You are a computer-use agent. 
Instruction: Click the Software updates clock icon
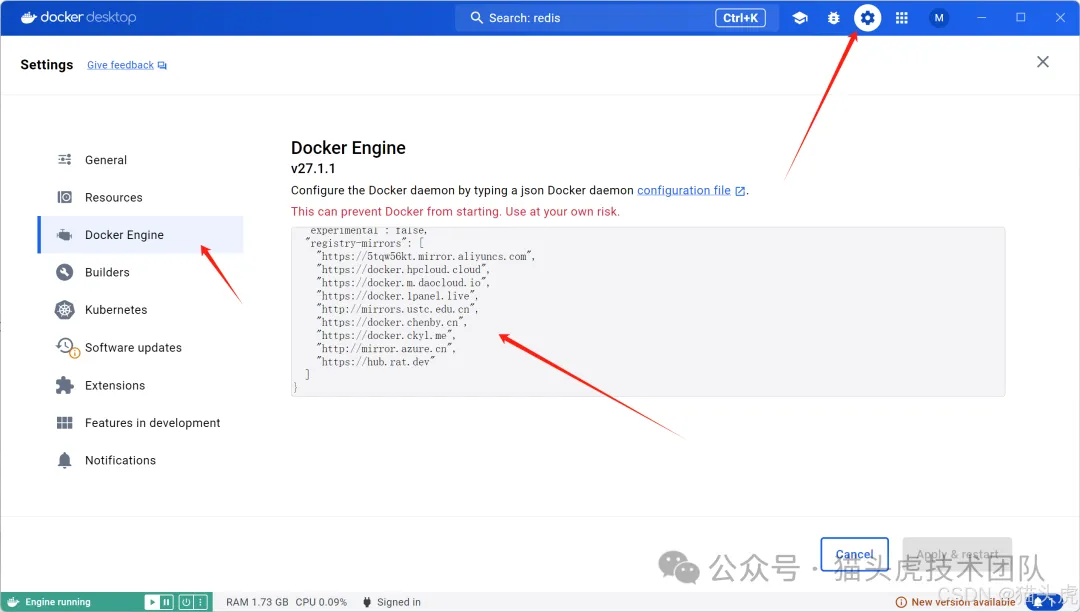pos(67,348)
